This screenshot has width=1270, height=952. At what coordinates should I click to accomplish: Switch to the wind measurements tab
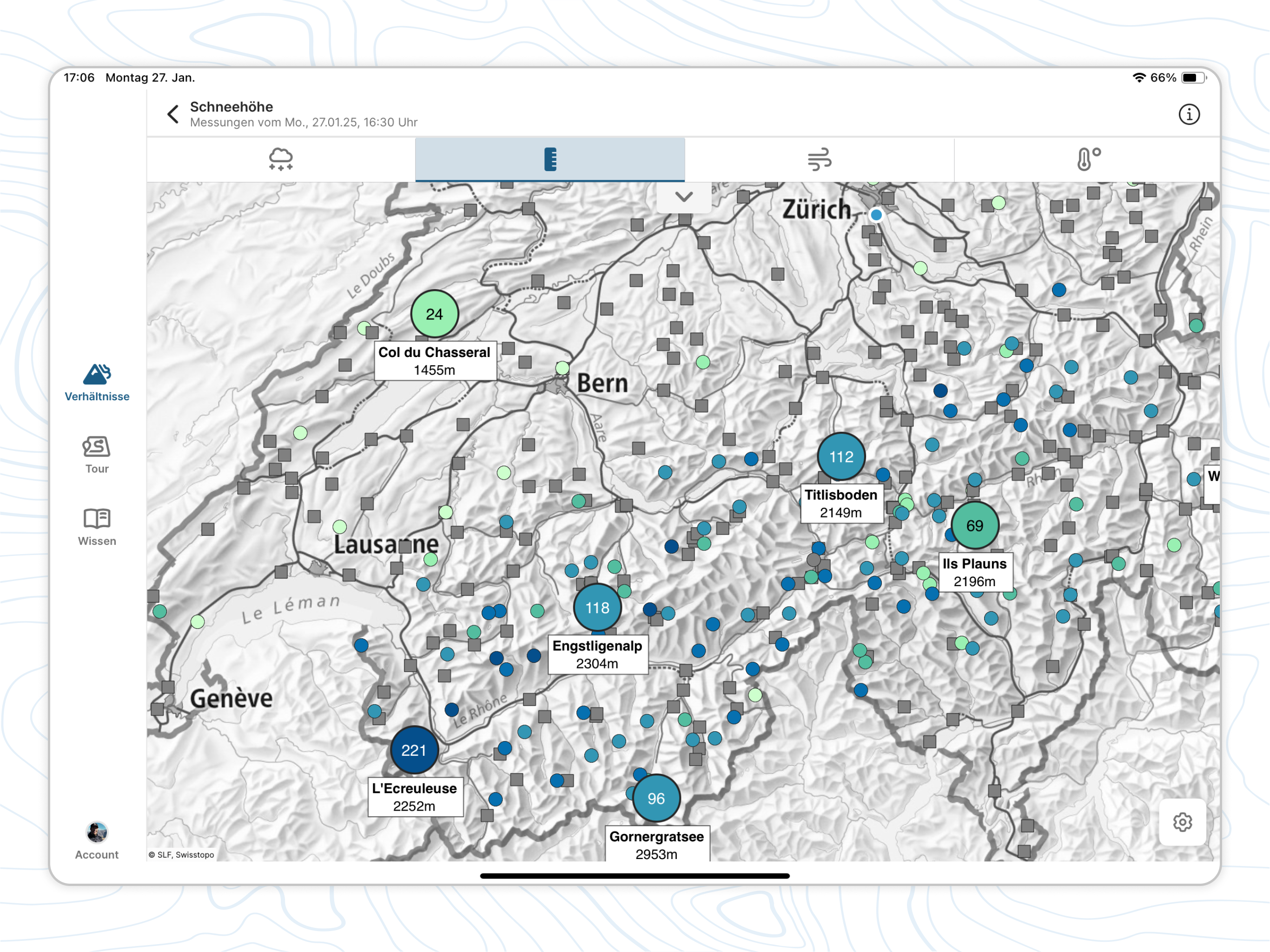819,159
